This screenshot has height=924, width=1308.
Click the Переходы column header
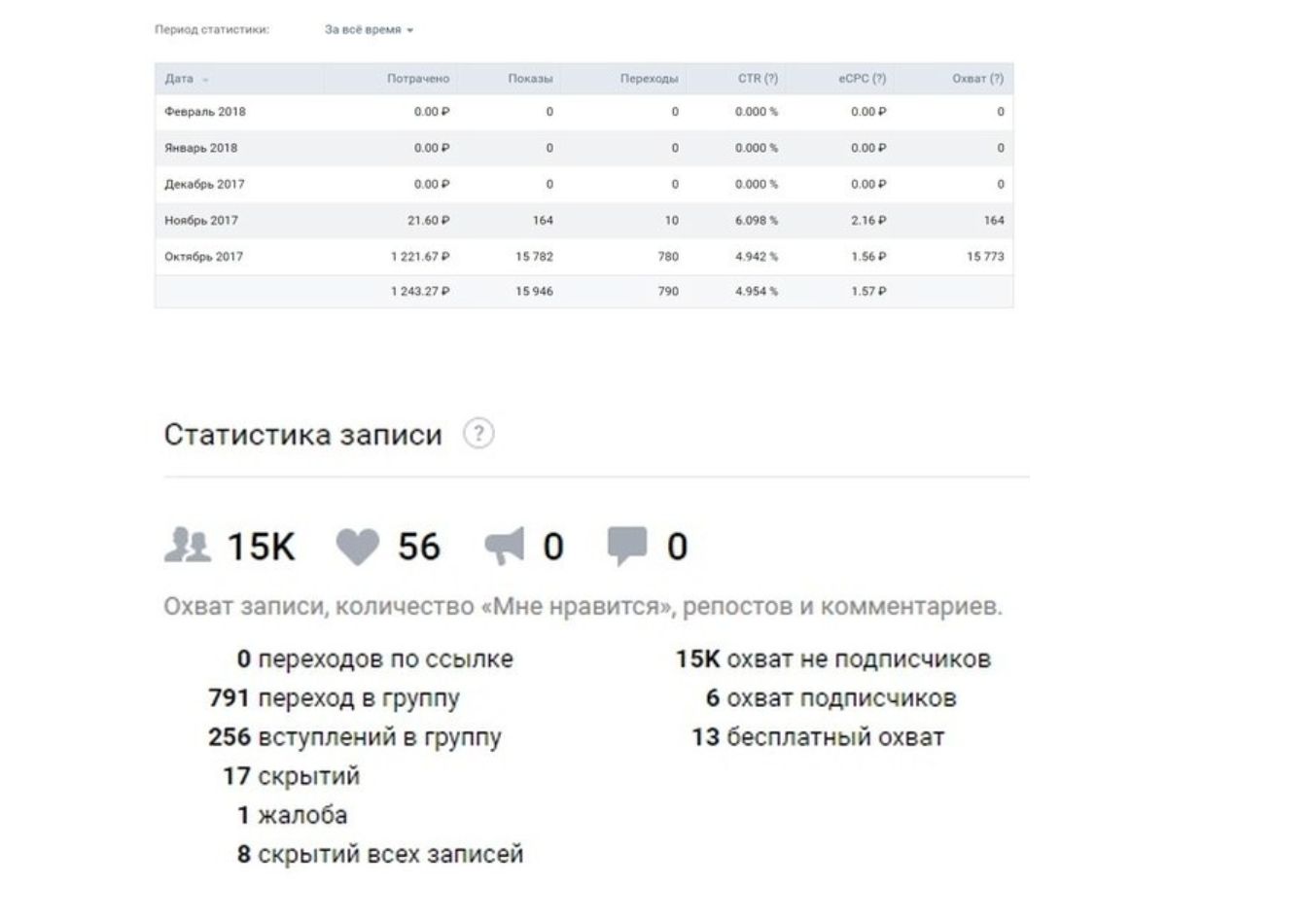coord(652,79)
